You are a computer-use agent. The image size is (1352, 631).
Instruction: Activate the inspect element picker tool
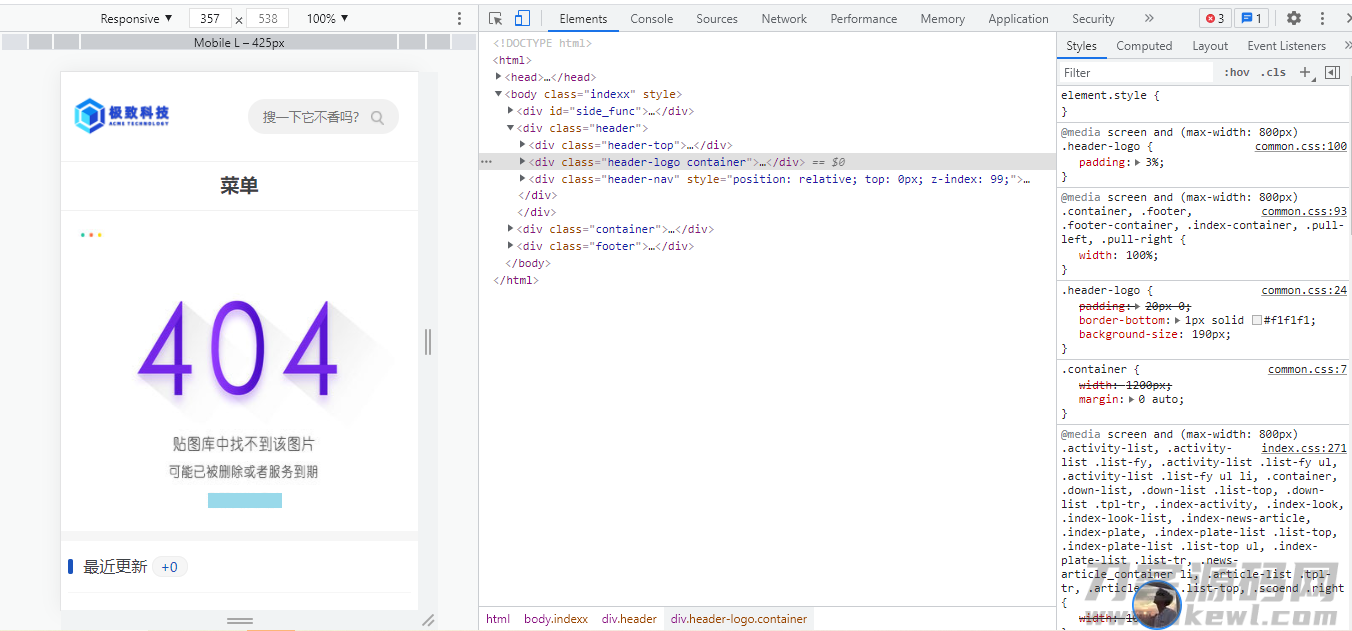coord(495,18)
